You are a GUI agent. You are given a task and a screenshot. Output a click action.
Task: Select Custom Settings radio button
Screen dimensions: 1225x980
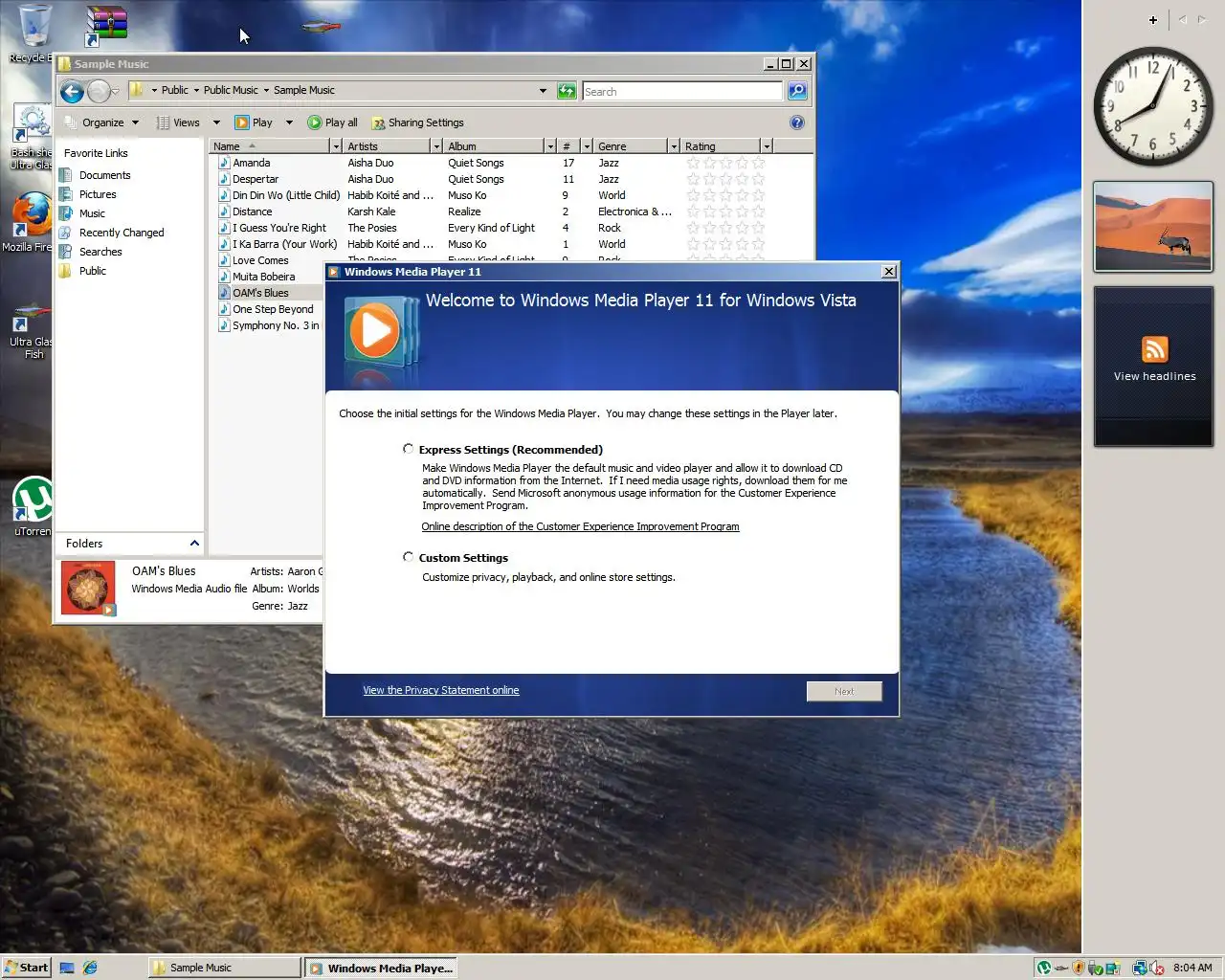click(x=409, y=557)
